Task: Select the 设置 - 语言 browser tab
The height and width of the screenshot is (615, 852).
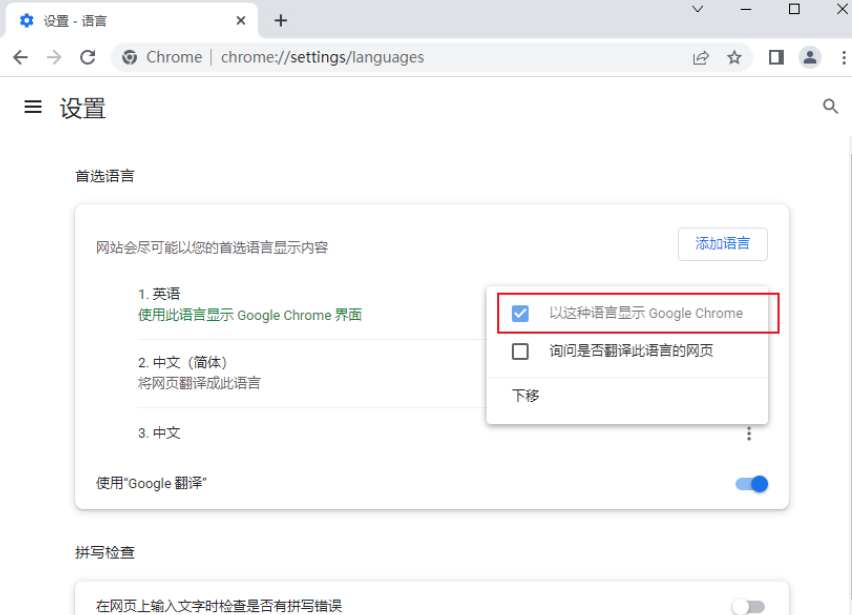Action: tap(131, 21)
